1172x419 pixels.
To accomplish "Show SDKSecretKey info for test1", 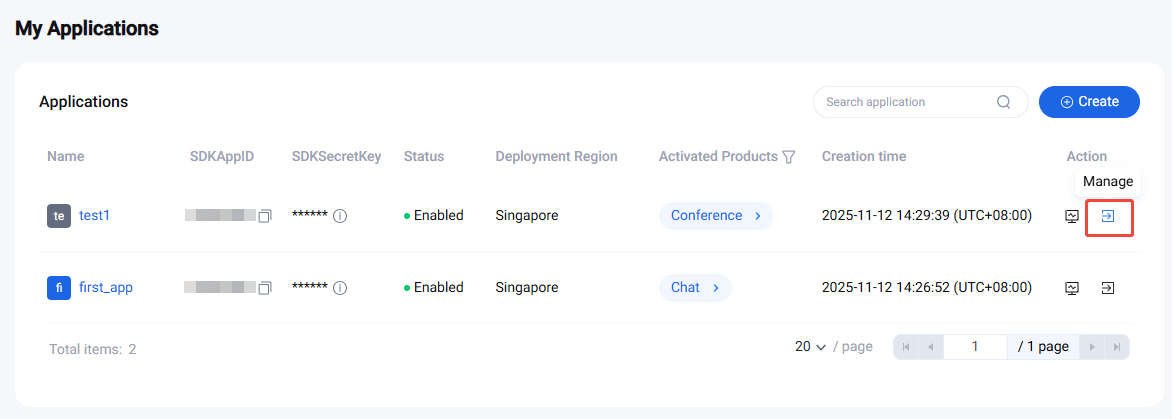I will 340,216.
